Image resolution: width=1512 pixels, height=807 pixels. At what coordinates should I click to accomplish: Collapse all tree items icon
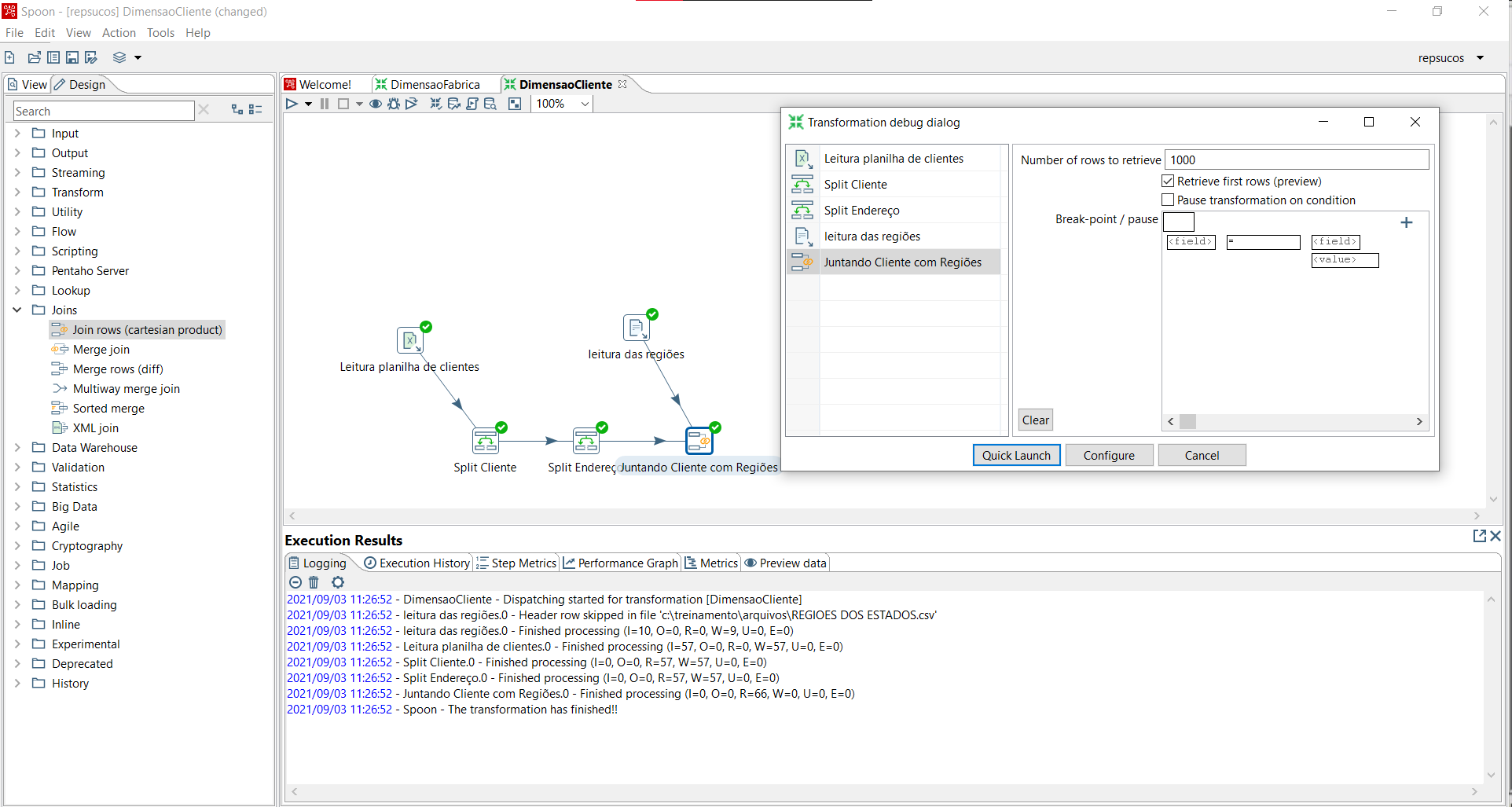[x=255, y=110]
